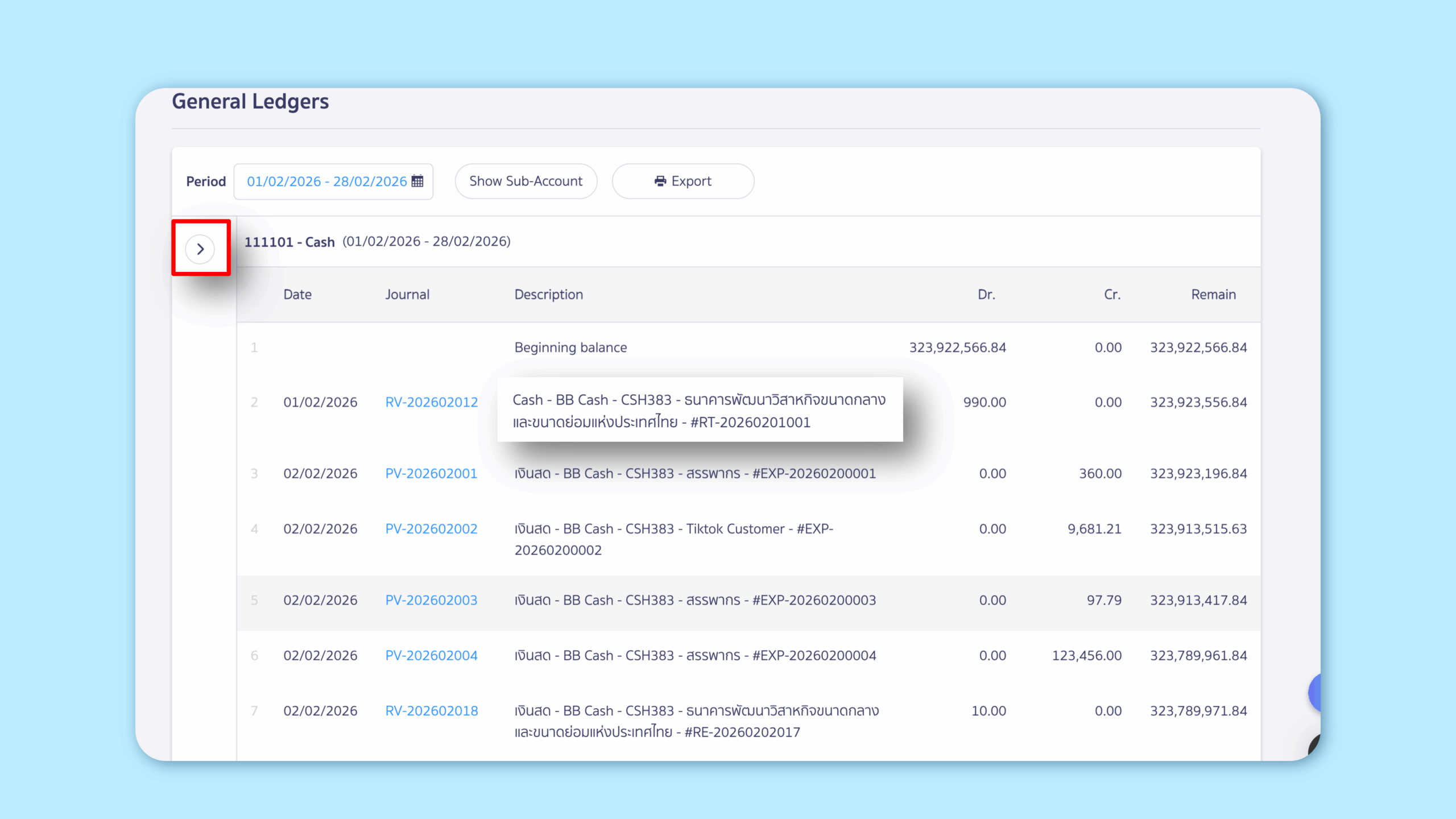Click the printer icon on Export
The height and width of the screenshot is (819, 1456).
coord(660,181)
